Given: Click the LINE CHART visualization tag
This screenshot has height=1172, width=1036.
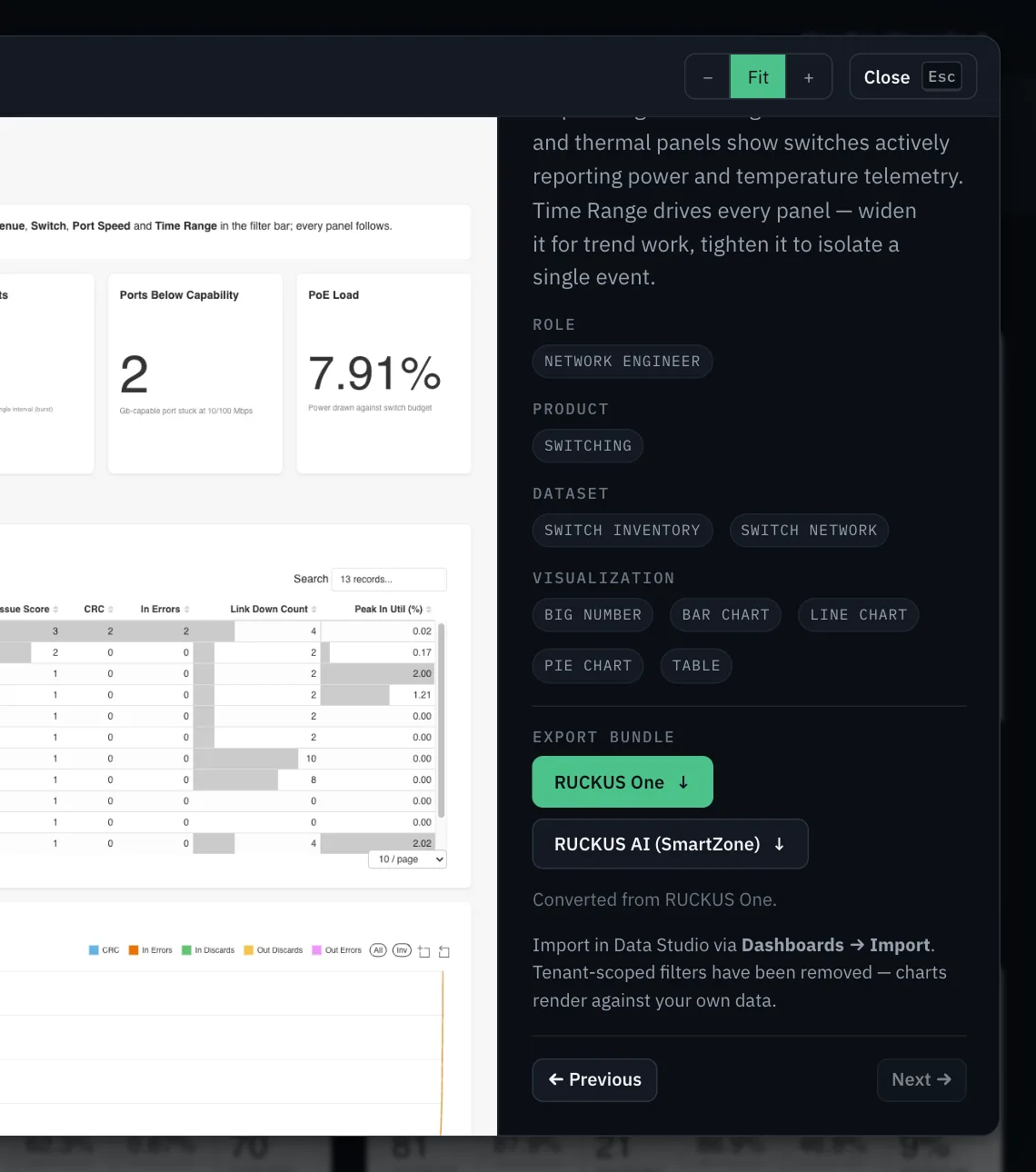Looking at the screenshot, I should tap(858, 615).
